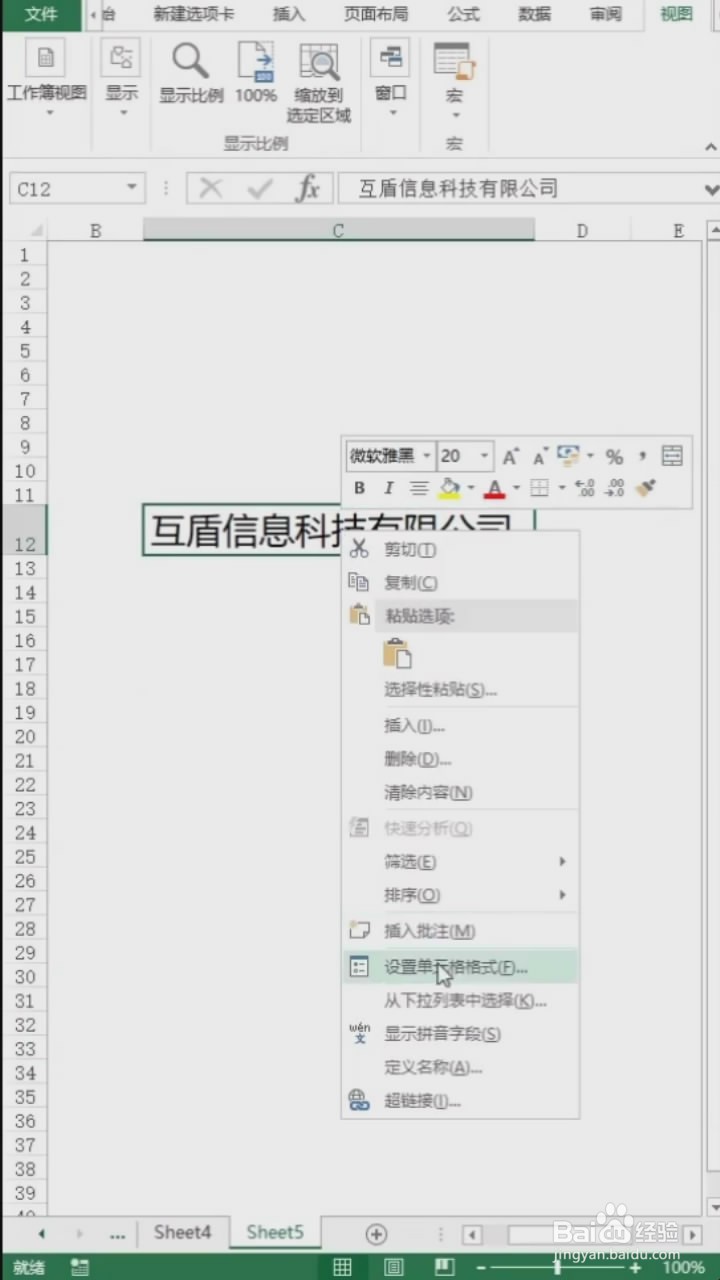Open accounting format dropdown arrow
This screenshot has width=720, height=1280.
pos(590,456)
